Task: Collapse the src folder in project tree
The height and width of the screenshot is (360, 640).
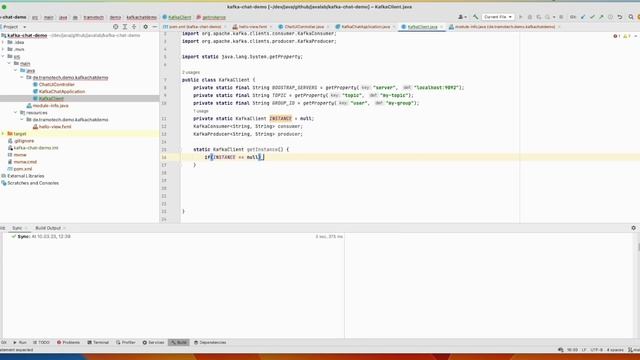Action: coord(3,56)
